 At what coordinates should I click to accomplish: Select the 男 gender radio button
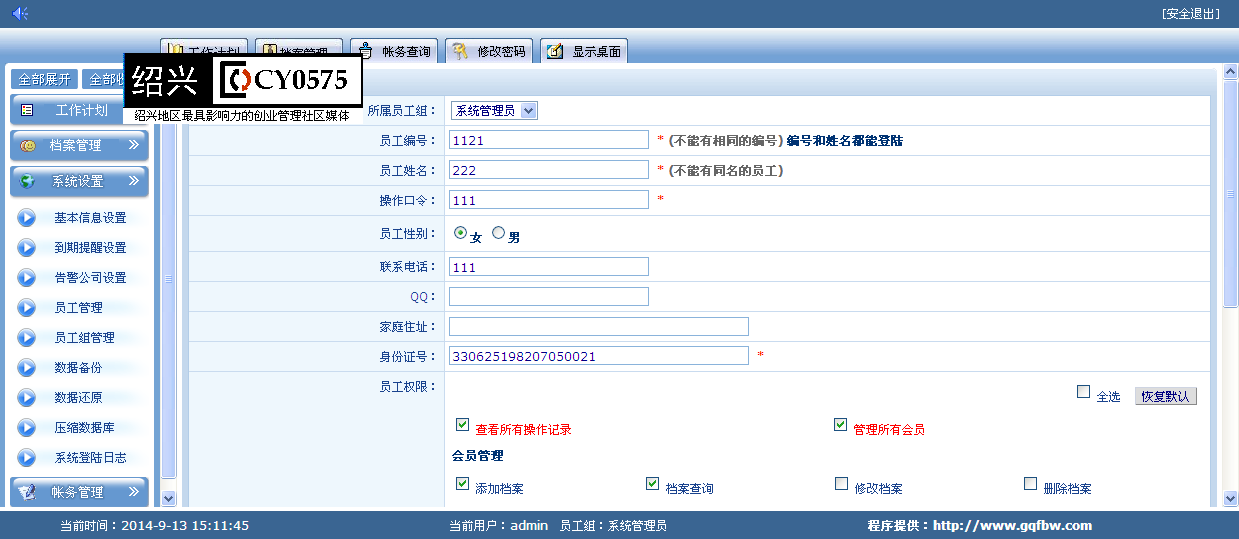pyautogui.click(x=498, y=232)
